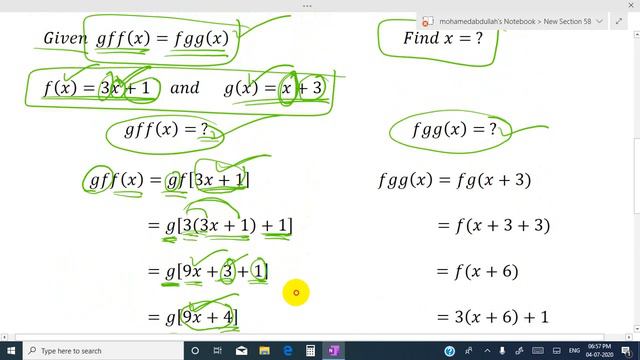Click the notebook icon beside mohamedabdullah's Notebook
Screen dimensions: 640x360
tap(427, 21)
